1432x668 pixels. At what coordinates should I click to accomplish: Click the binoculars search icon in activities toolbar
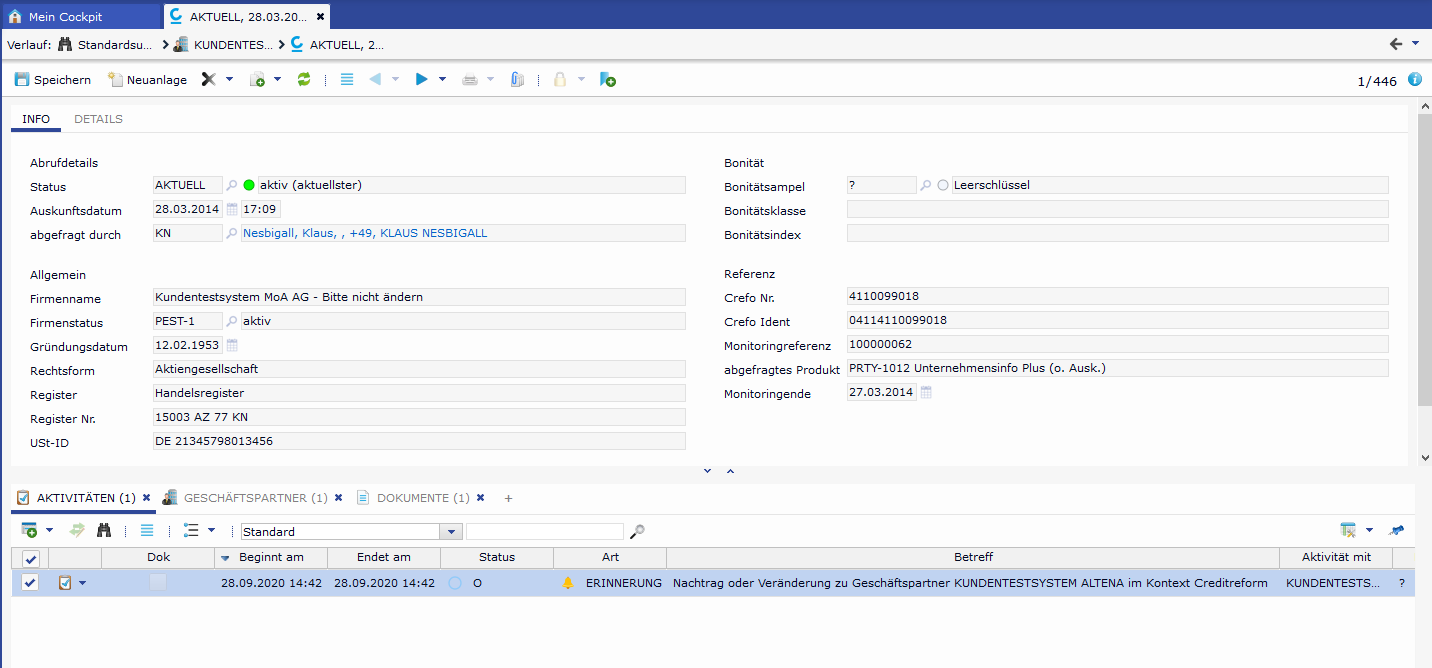click(104, 531)
